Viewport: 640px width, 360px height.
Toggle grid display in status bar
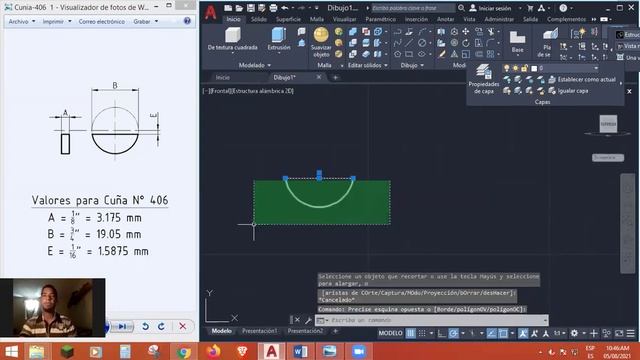coord(410,333)
